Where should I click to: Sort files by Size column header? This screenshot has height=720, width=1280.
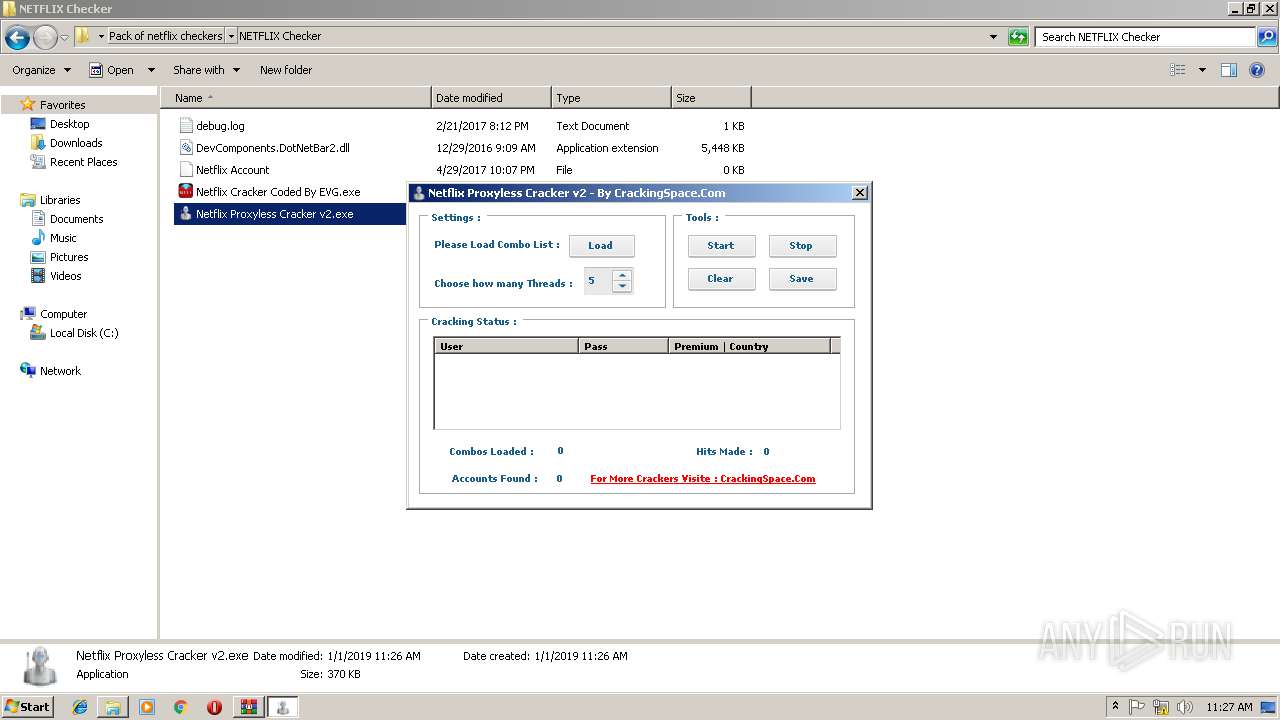click(711, 98)
